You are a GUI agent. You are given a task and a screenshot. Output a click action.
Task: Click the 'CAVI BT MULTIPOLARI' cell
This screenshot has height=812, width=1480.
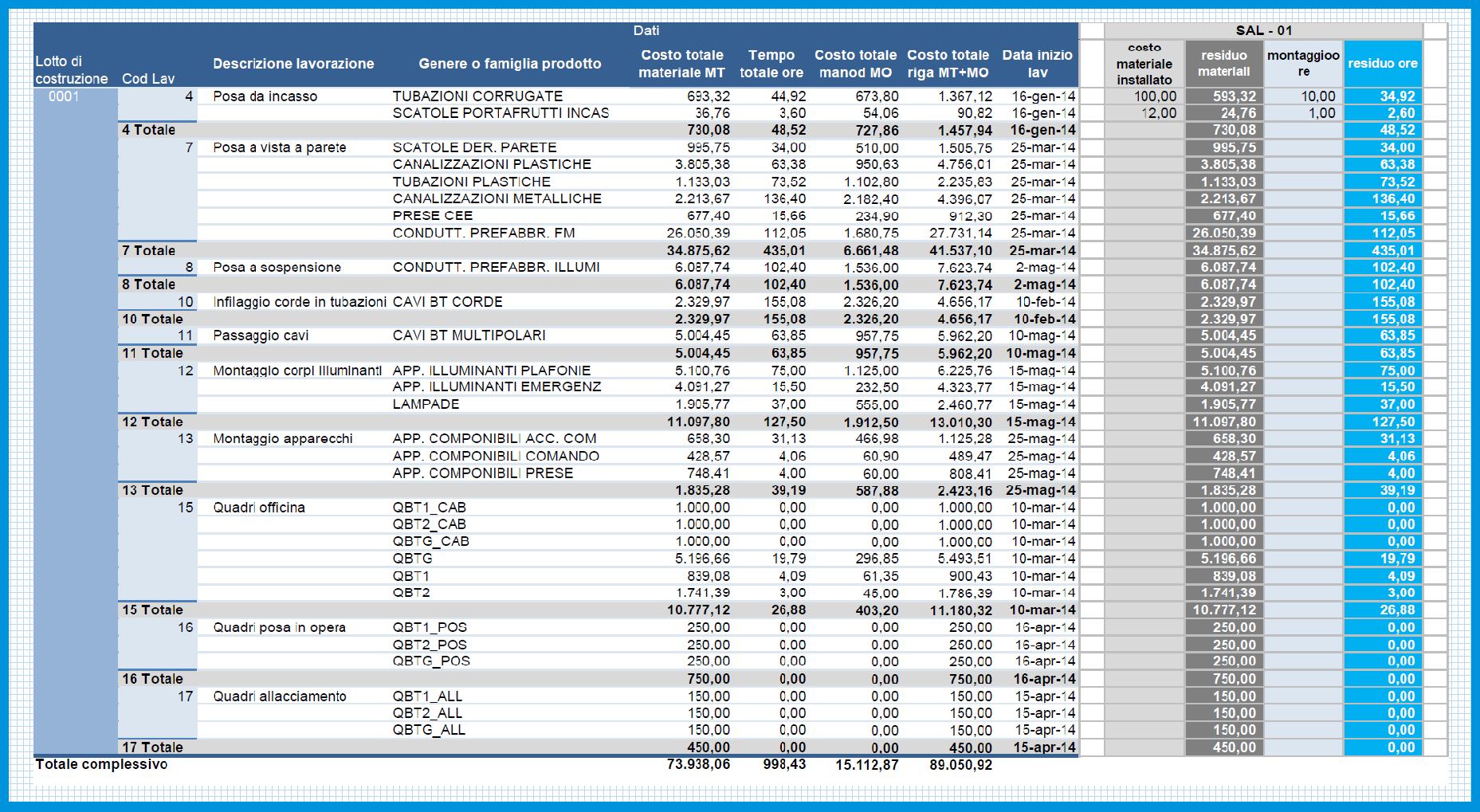point(469,335)
